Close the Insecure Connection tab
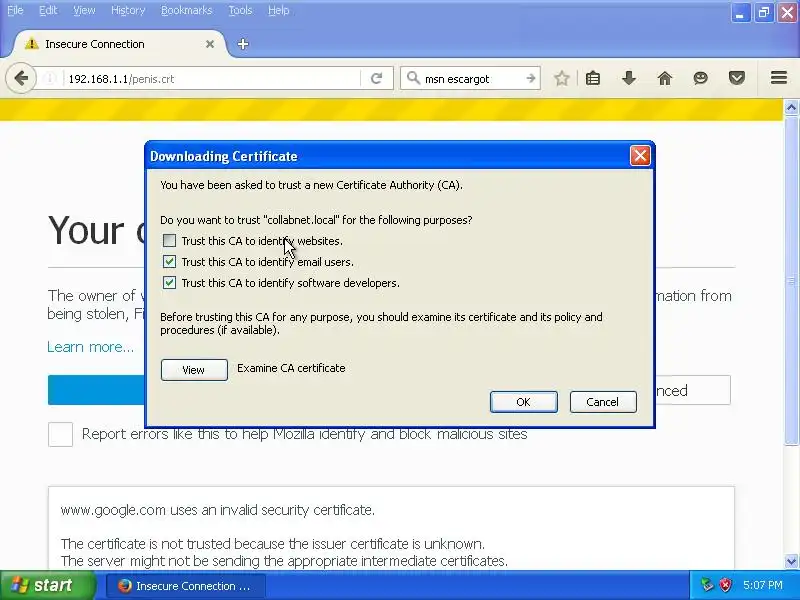The width and height of the screenshot is (800, 600). (x=210, y=44)
